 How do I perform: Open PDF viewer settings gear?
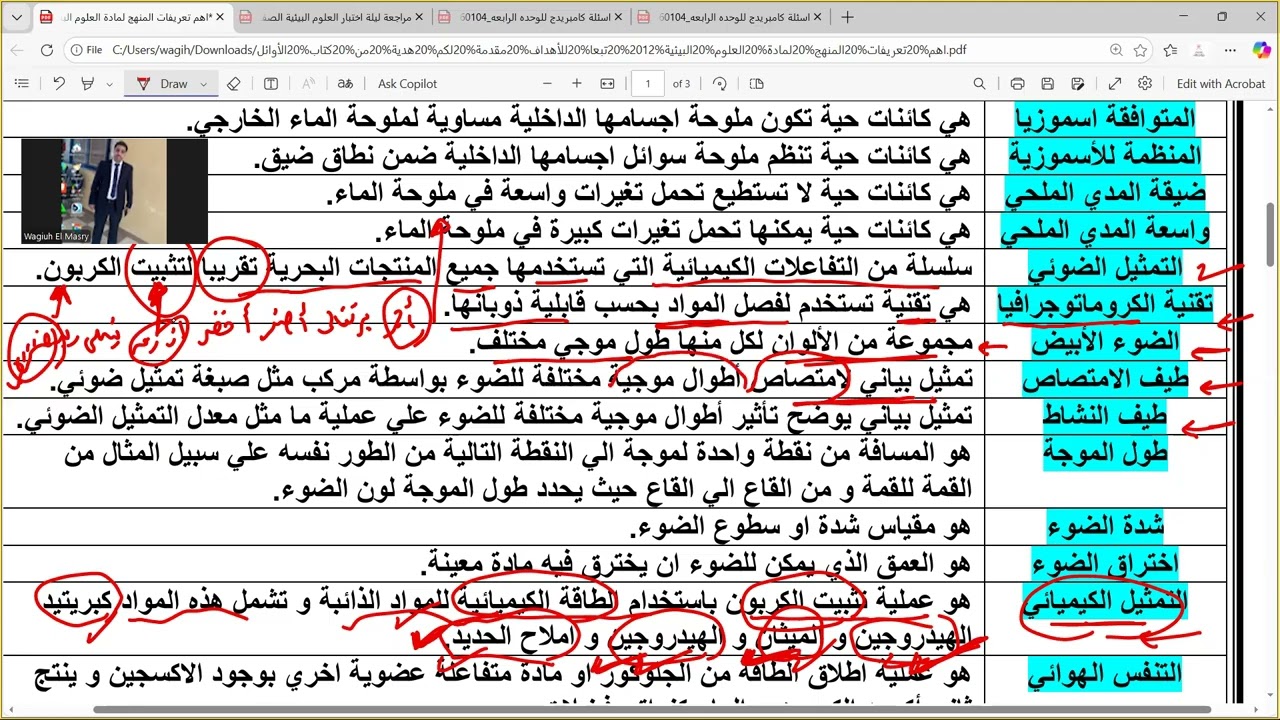[1145, 84]
